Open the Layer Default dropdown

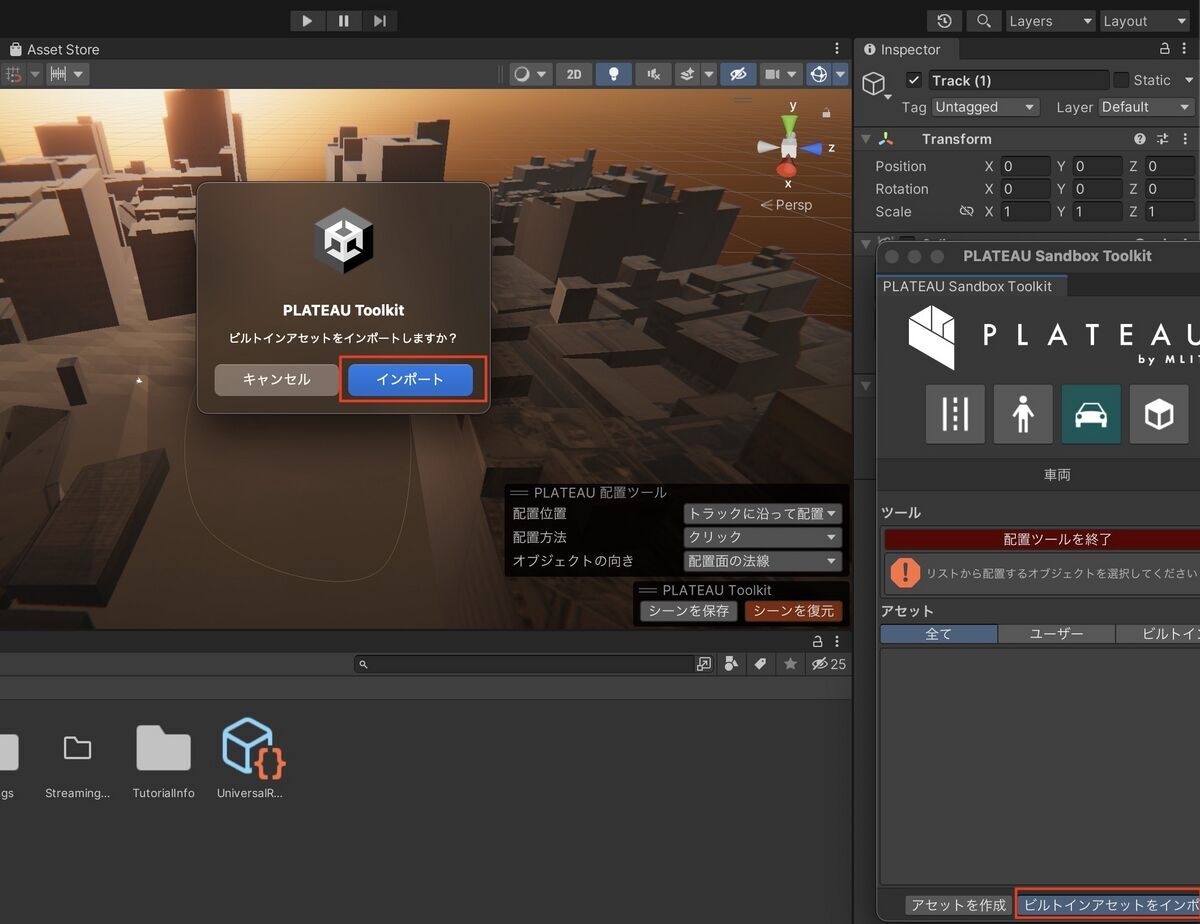[x=1147, y=107]
